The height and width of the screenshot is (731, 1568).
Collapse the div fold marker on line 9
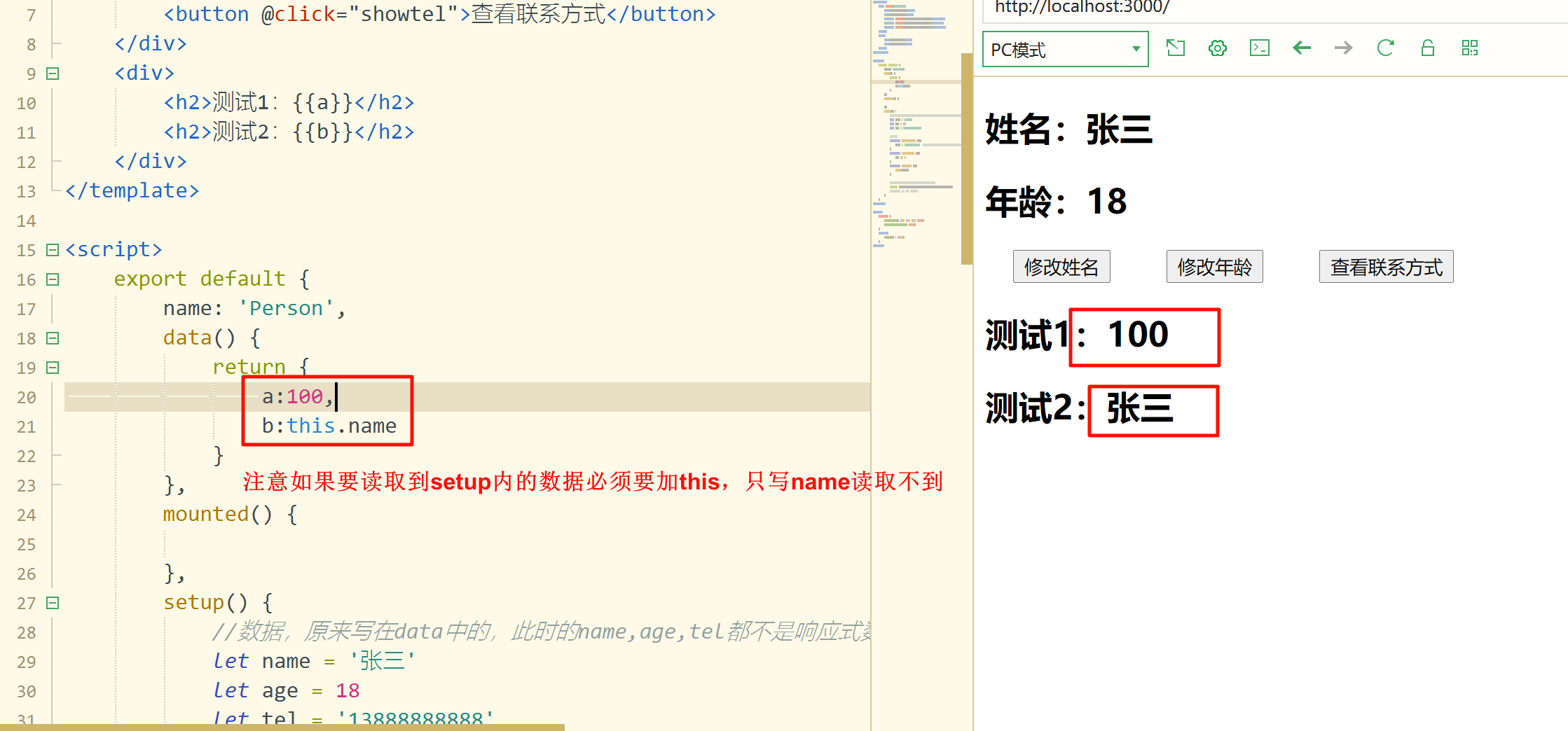click(53, 74)
